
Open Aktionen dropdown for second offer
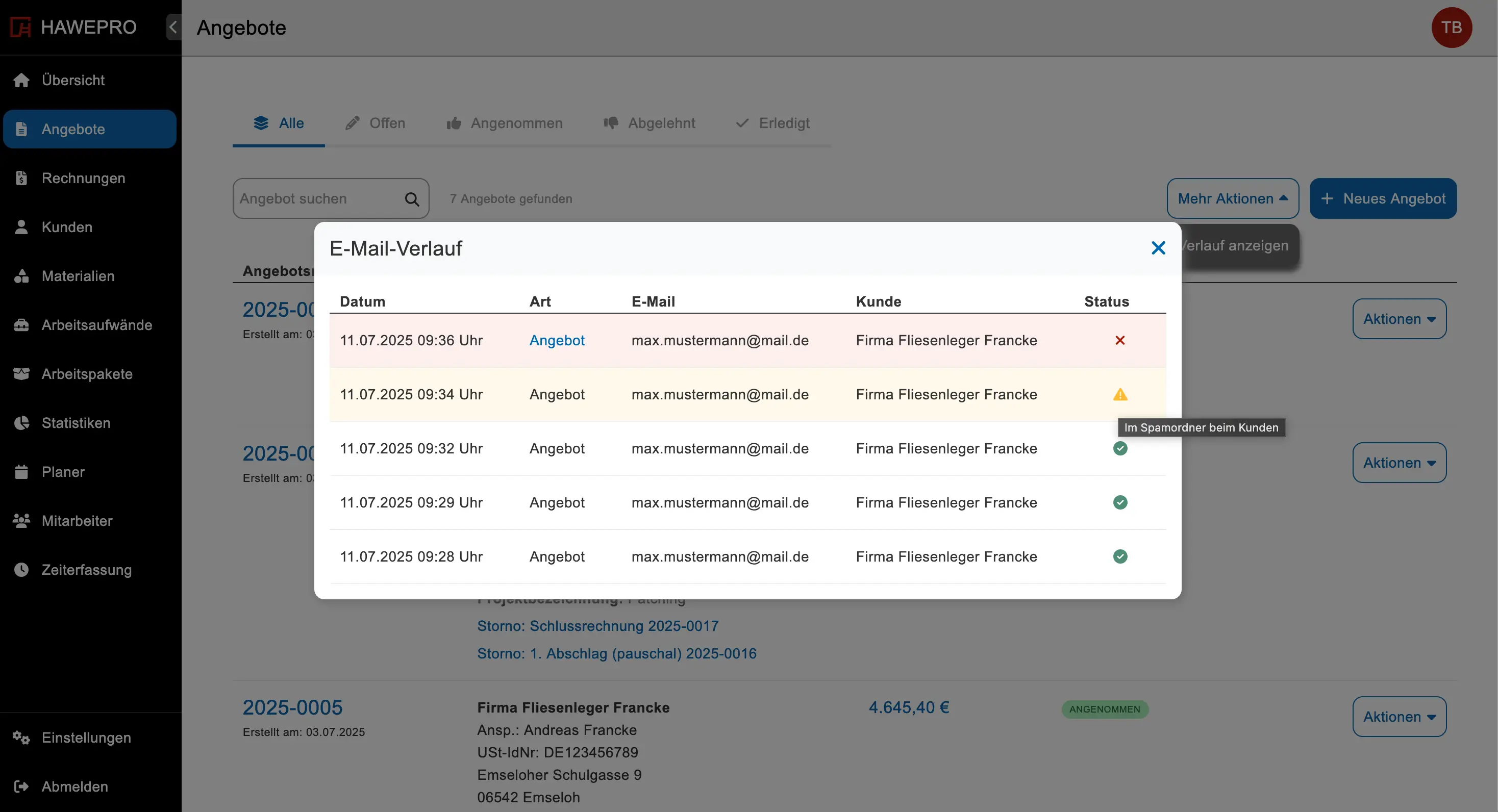pos(1399,463)
